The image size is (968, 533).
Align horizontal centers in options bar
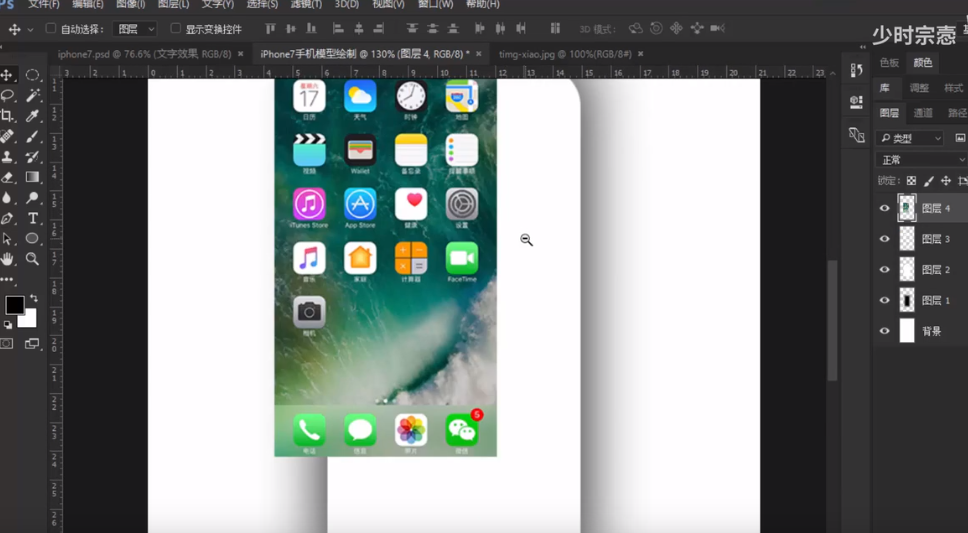point(359,28)
